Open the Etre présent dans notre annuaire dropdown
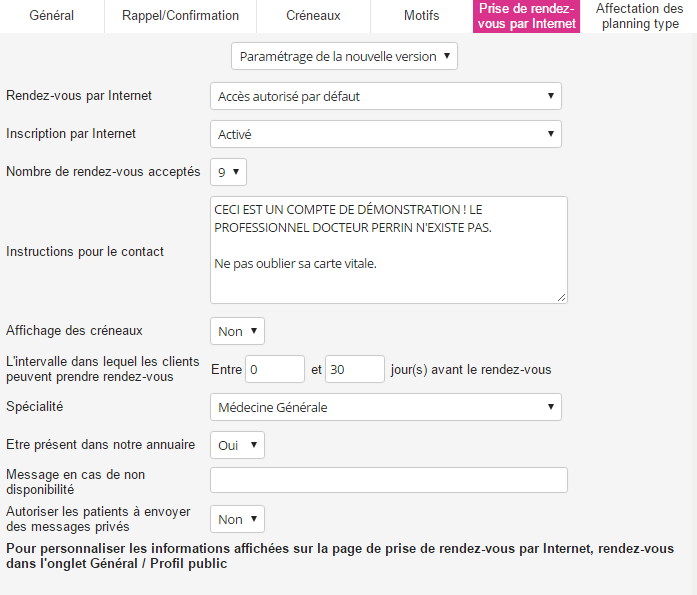Viewport: 697px width, 595px height. point(237,445)
